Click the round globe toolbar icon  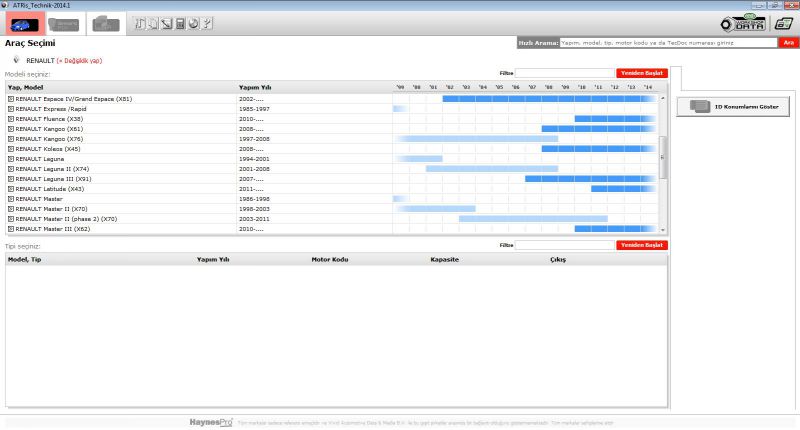pos(193,23)
